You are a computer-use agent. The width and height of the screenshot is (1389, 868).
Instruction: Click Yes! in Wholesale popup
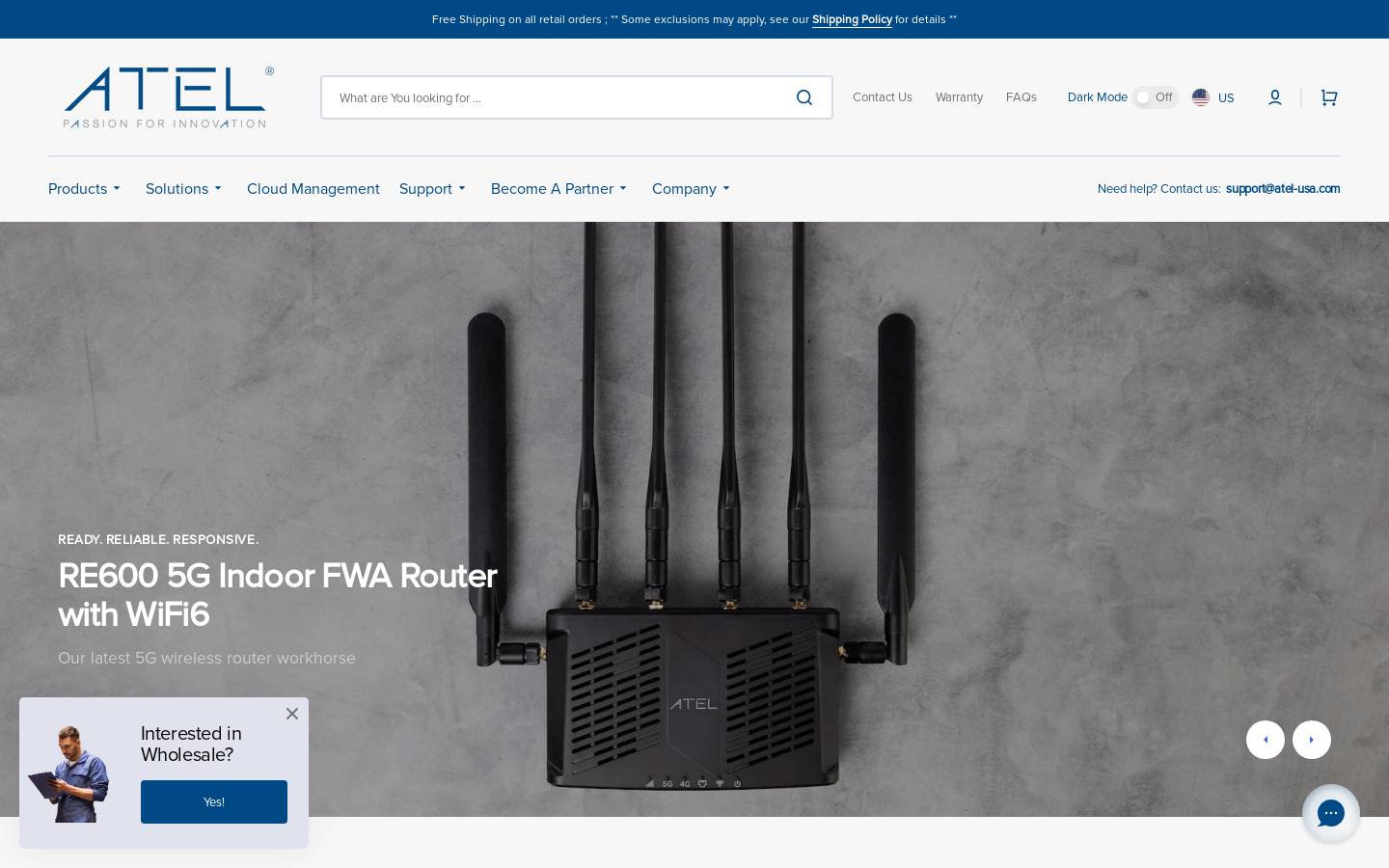214,801
